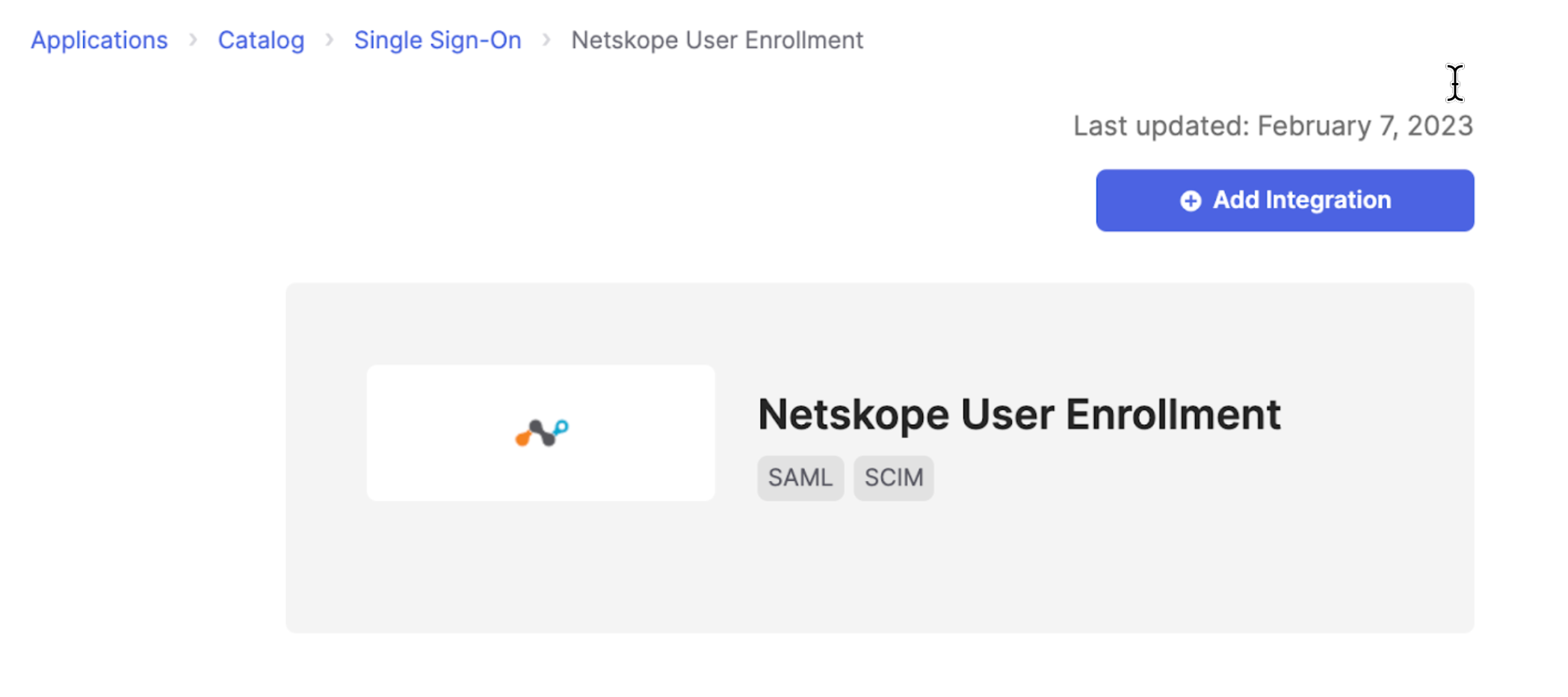Click the gray node of the Netskope logo
This screenshot has height=697, width=1568.
pos(542,432)
